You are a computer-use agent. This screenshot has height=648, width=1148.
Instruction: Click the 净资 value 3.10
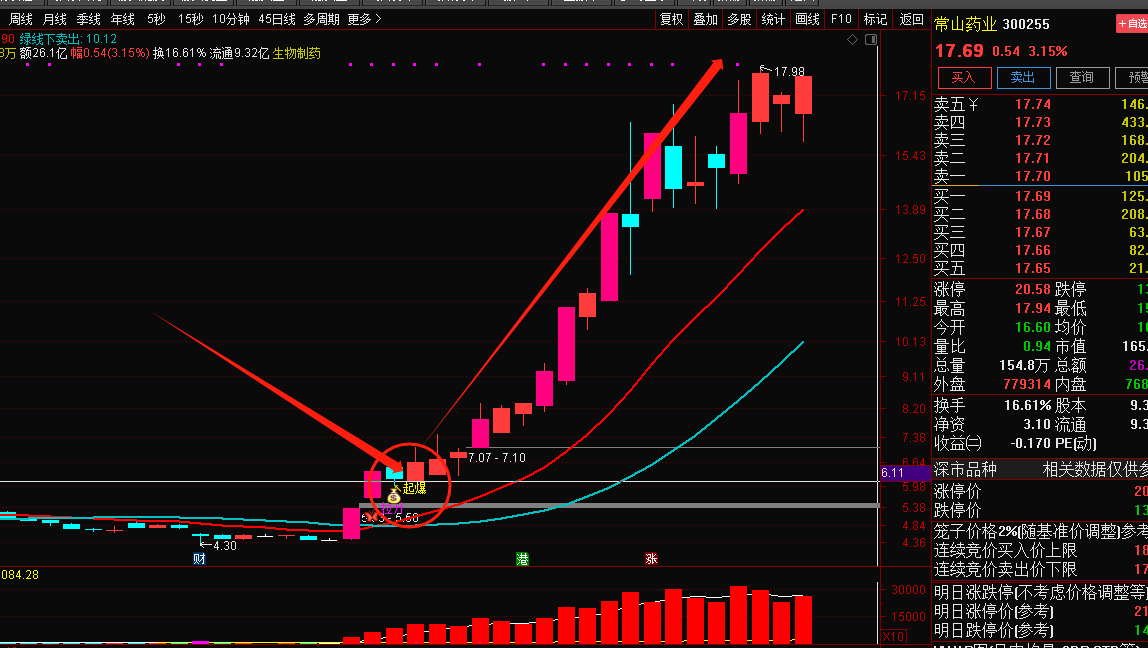pyautogui.click(x=1037, y=425)
